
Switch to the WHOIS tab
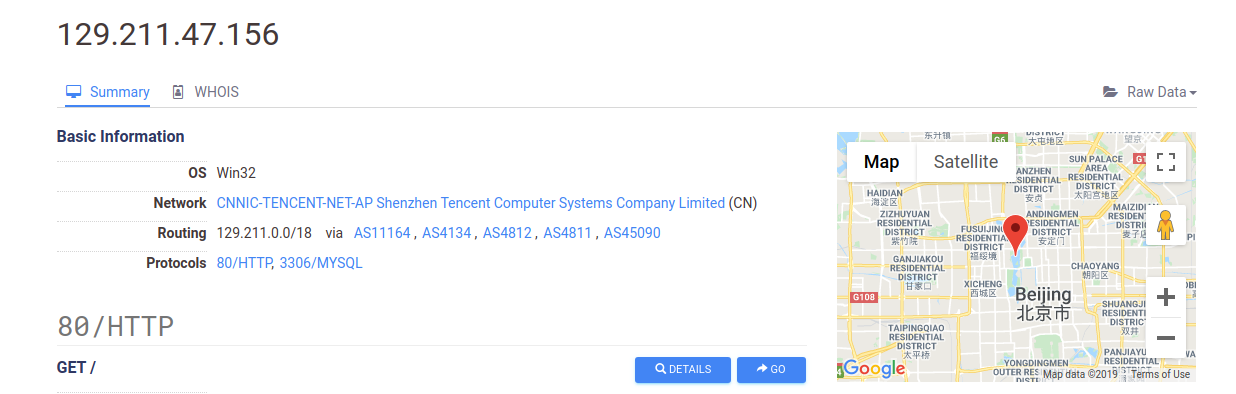click(x=205, y=92)
